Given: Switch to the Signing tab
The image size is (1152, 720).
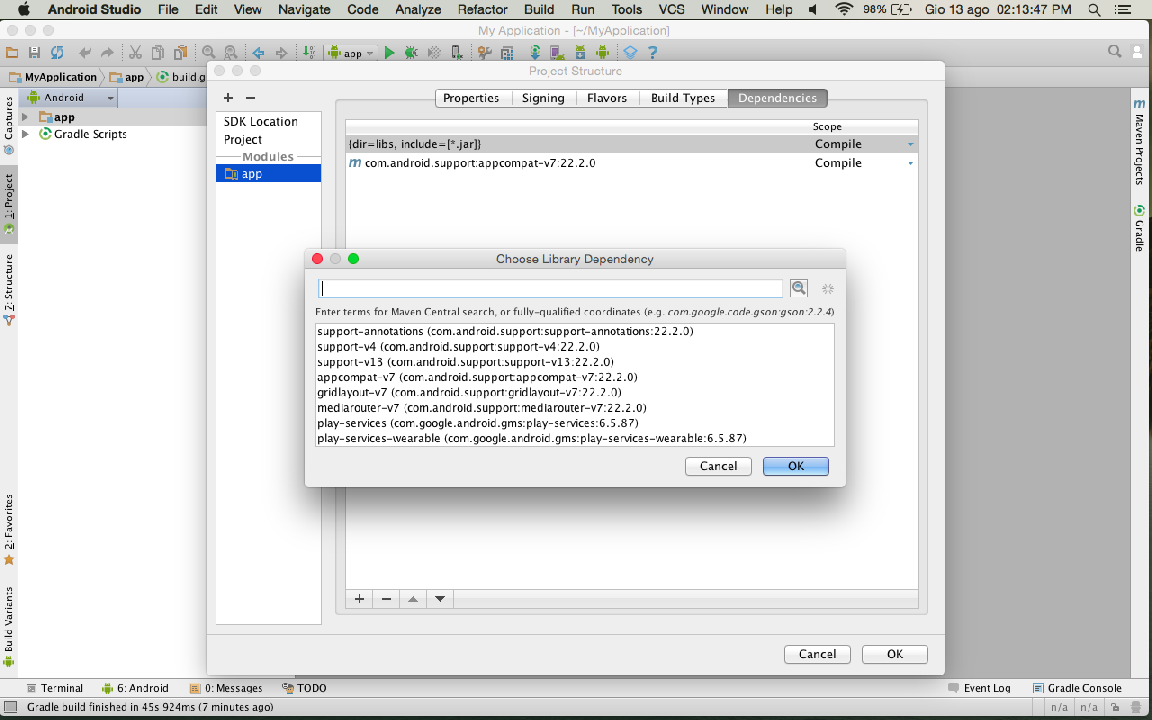Looking at the screenshot, I should point(543,98).
